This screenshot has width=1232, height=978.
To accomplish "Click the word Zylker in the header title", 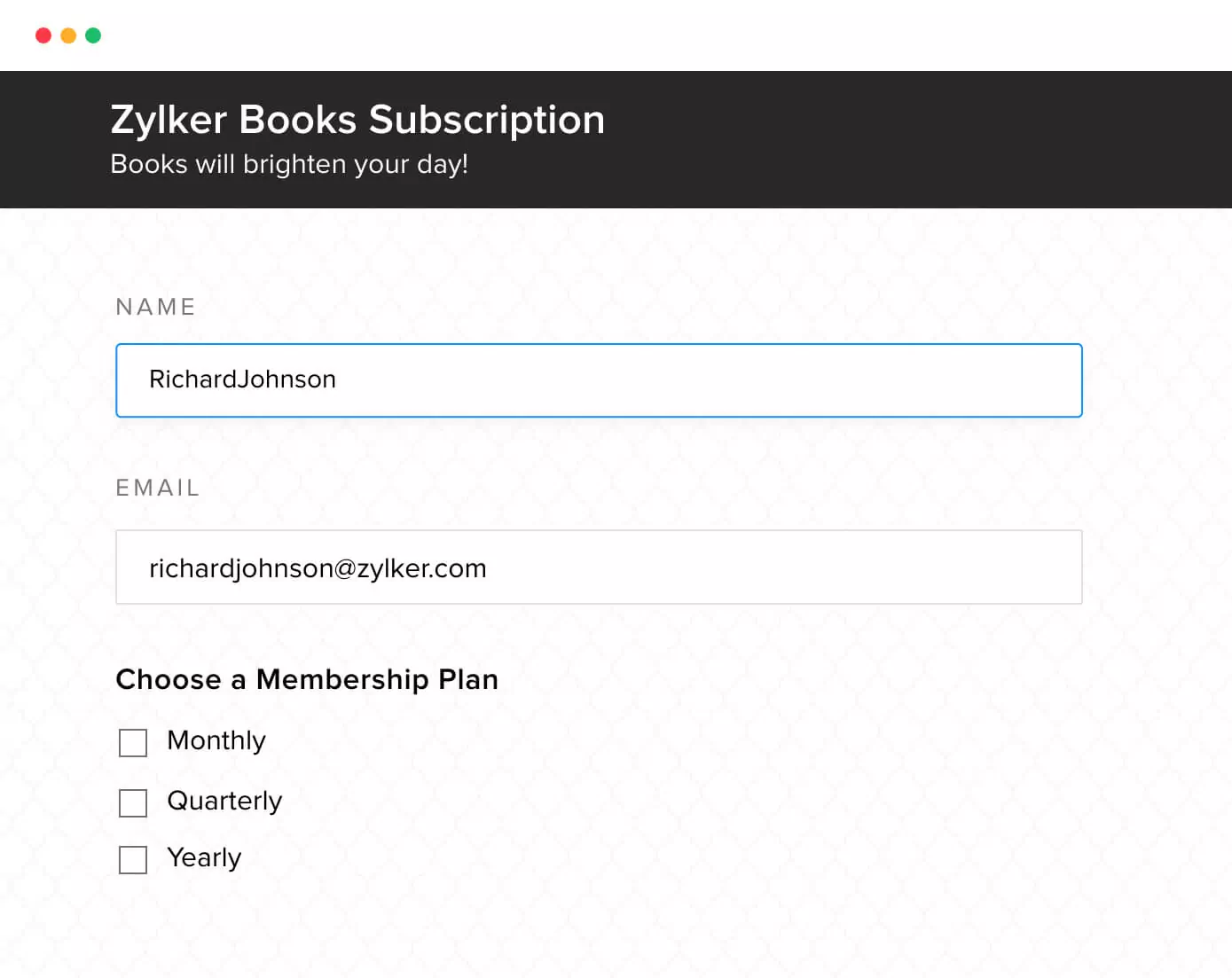I will pos(169,120).
